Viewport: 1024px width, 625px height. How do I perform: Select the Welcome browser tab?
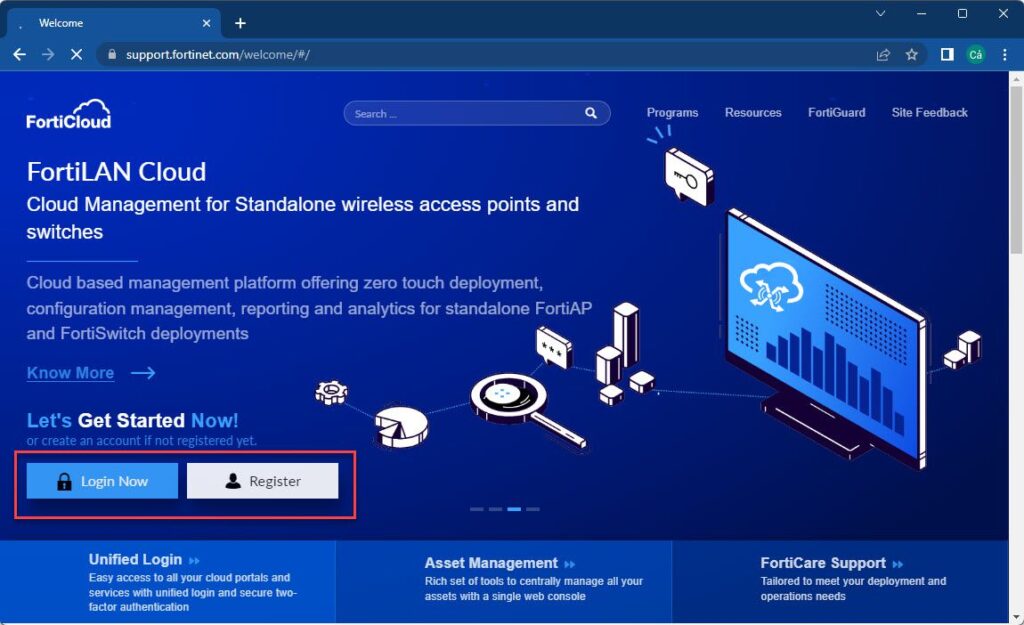click(x=114, y=23)
